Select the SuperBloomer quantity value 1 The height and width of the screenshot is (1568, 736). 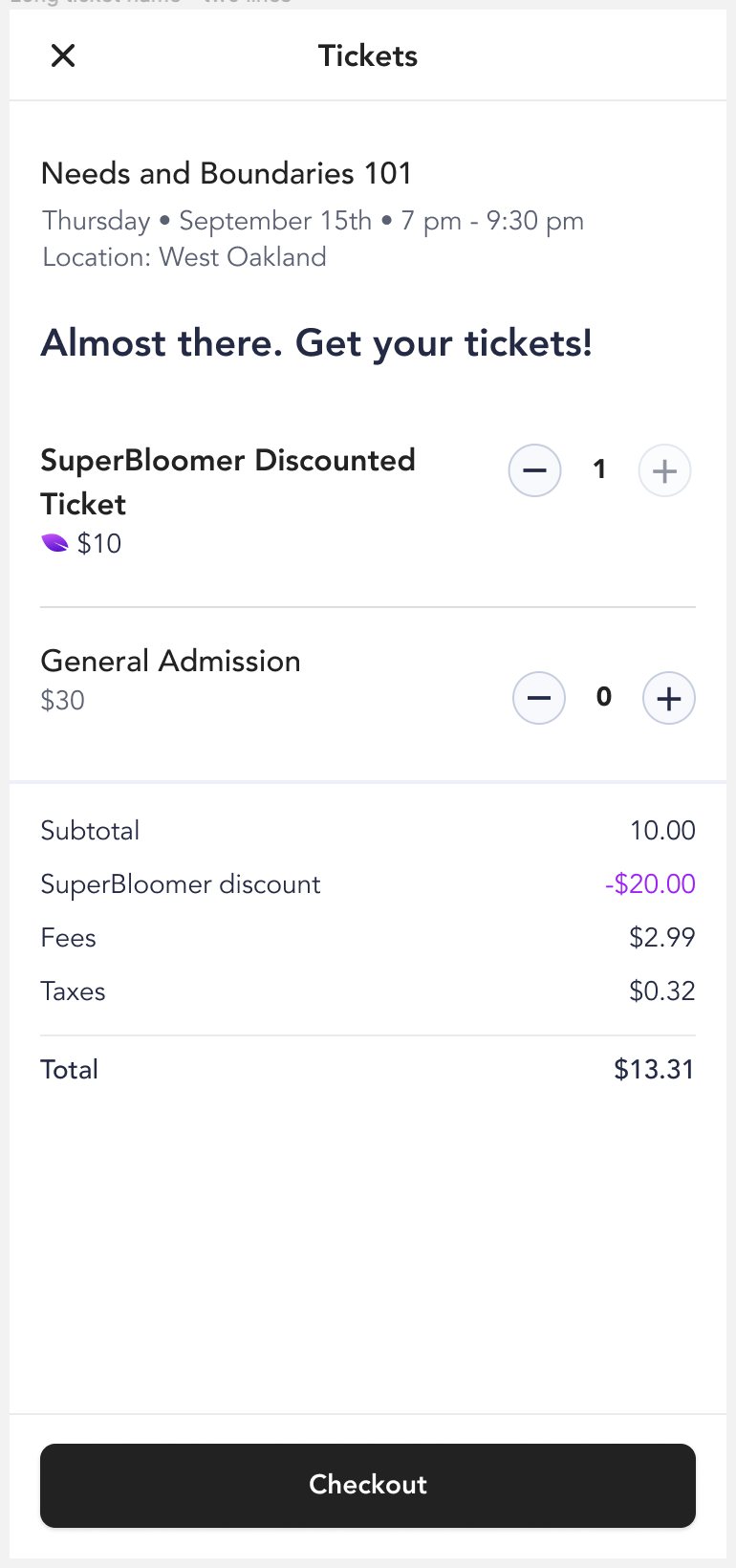click(599, 469)
